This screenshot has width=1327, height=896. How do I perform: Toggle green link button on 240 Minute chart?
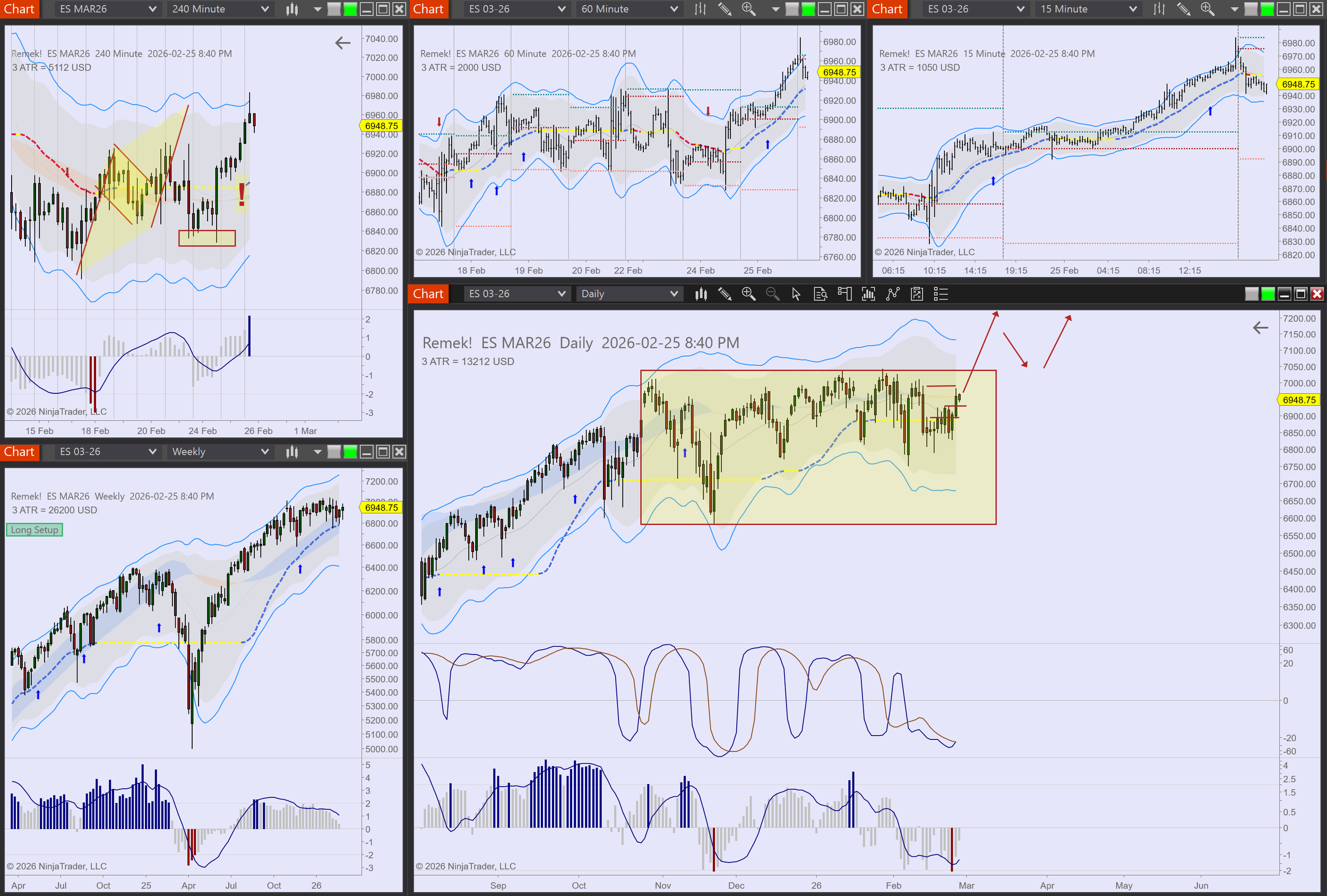[x=350, y=9]
